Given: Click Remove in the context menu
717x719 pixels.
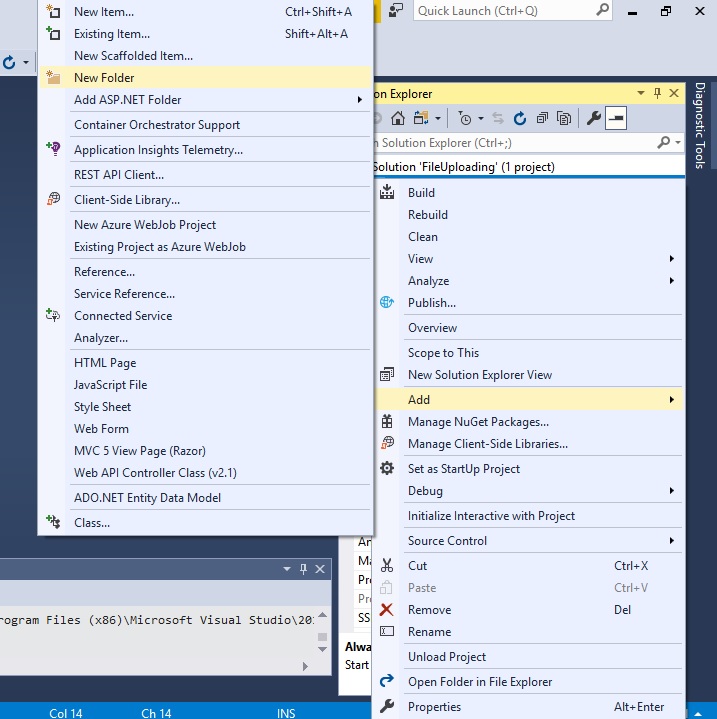Looking at the screenshot, I should coord(529,610).
